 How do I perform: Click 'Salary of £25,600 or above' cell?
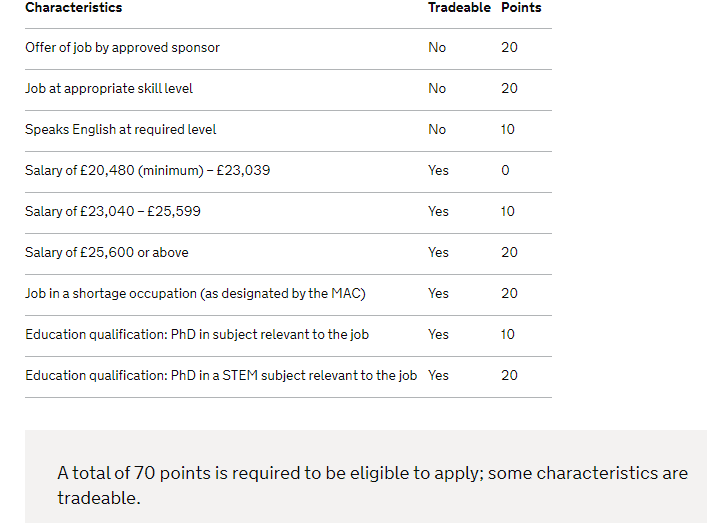[x=107, y=252]
